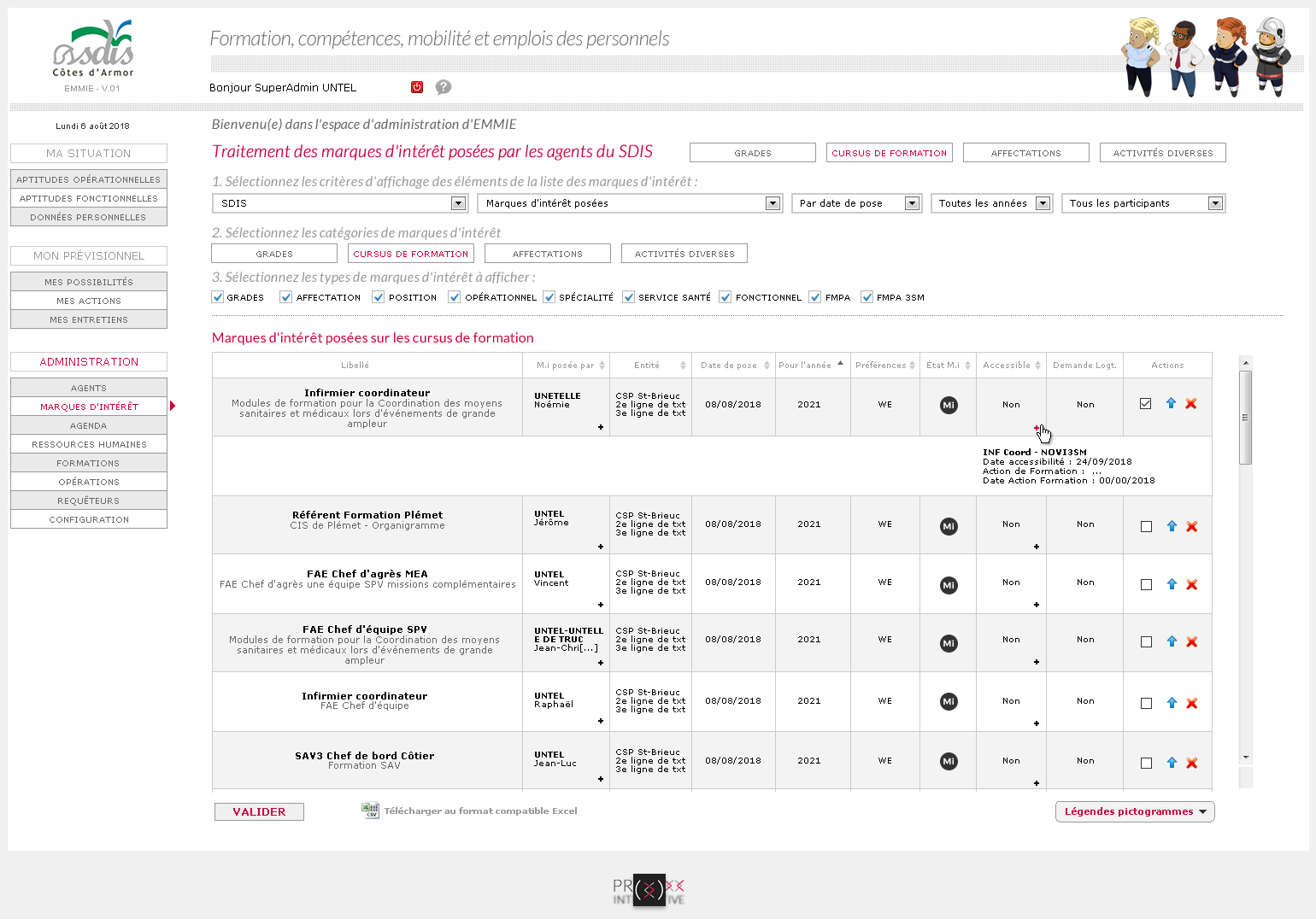Open Par date de pose dropdown
The image size is (1316, 919).
point(856,203)
